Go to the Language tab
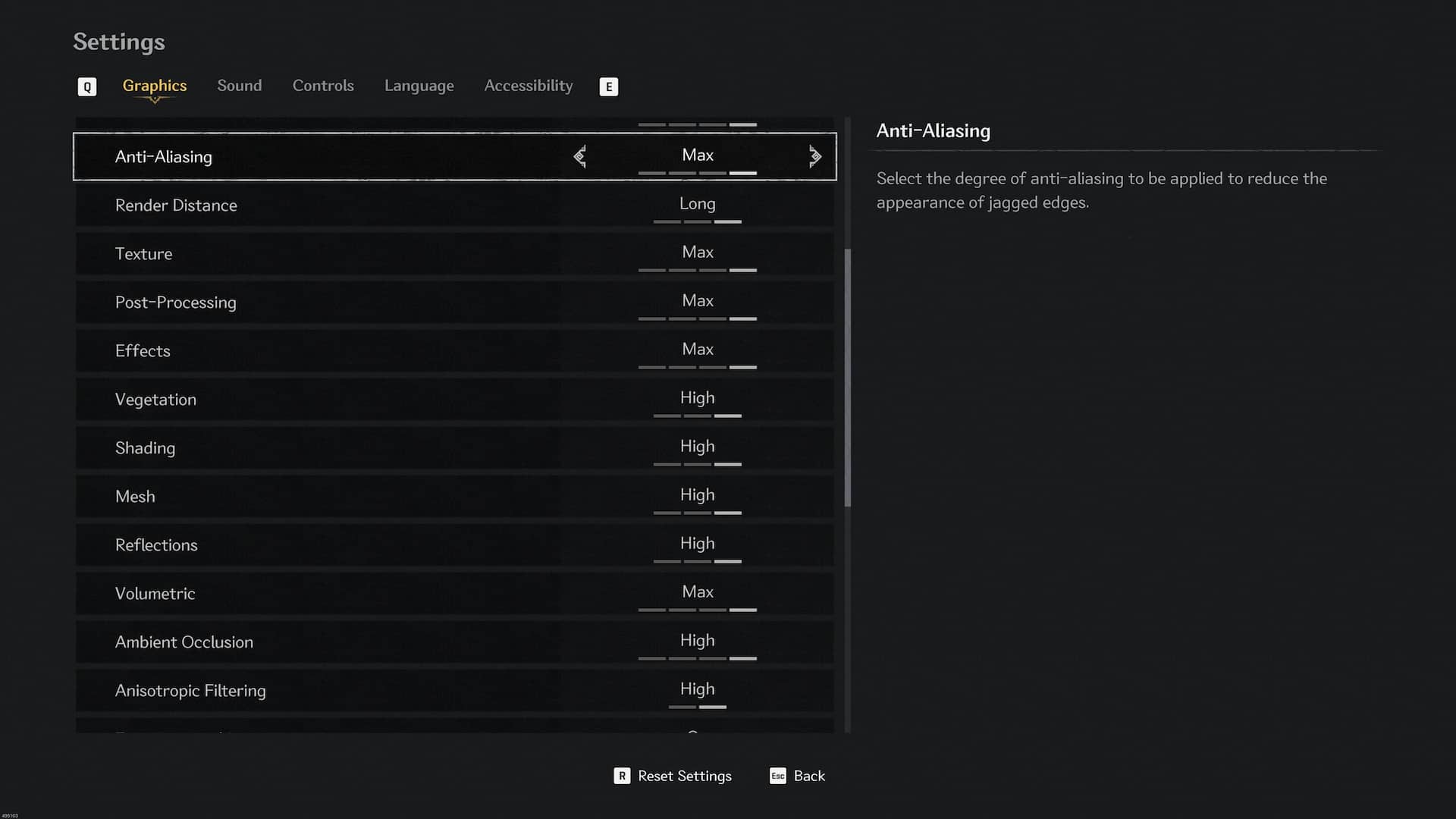This screenshot has height=819, width=1456. click(x=419, y=86)
